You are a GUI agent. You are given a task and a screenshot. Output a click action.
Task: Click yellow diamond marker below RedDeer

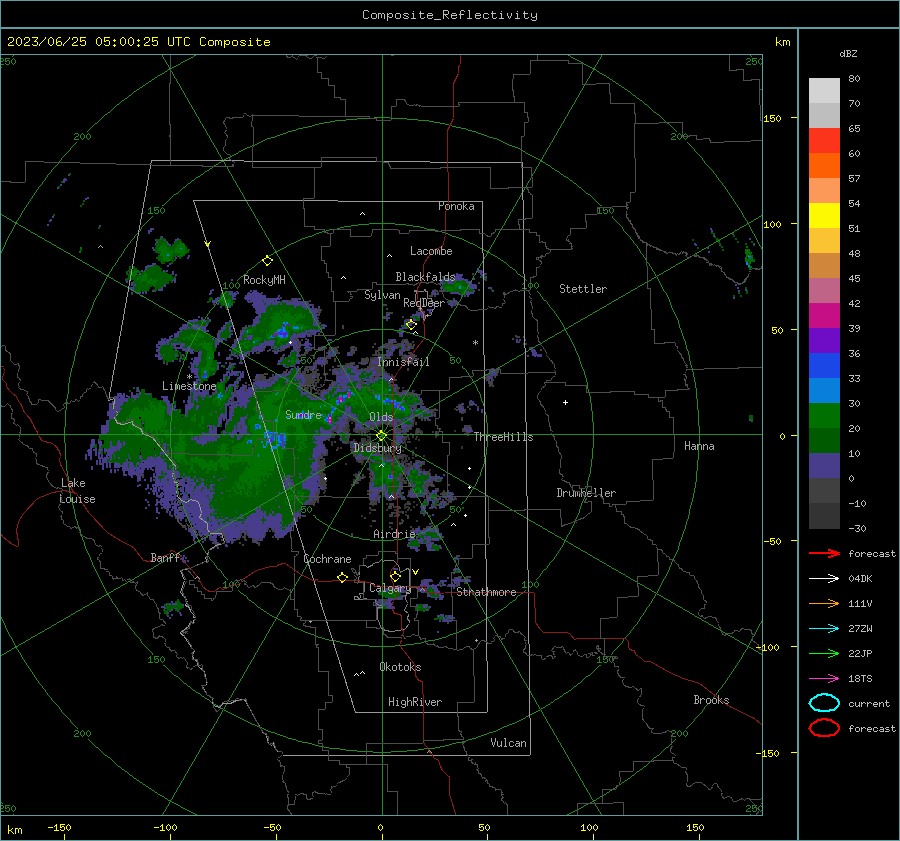coord(411,325)
